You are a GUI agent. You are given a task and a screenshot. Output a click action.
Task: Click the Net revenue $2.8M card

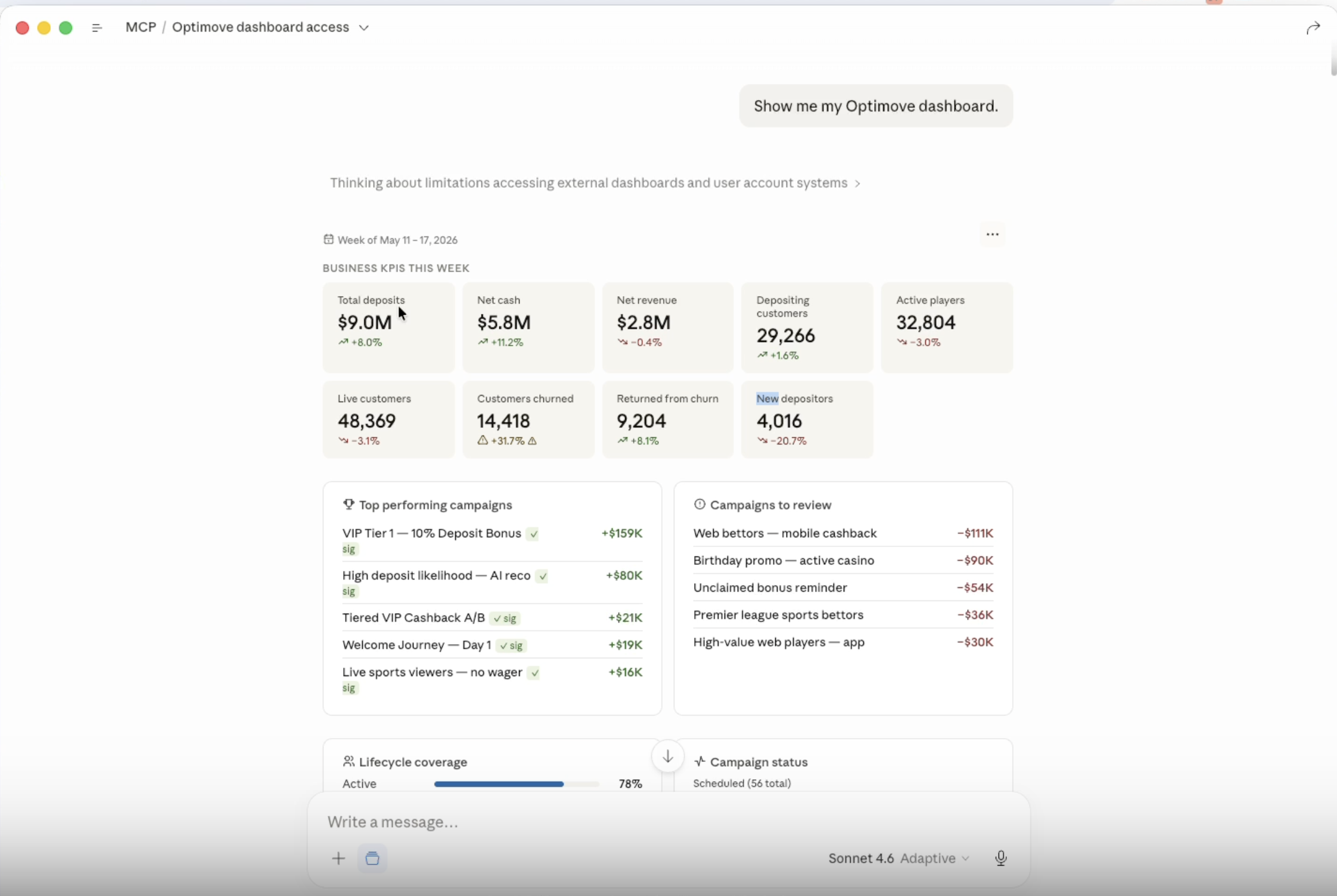(667, 327)
